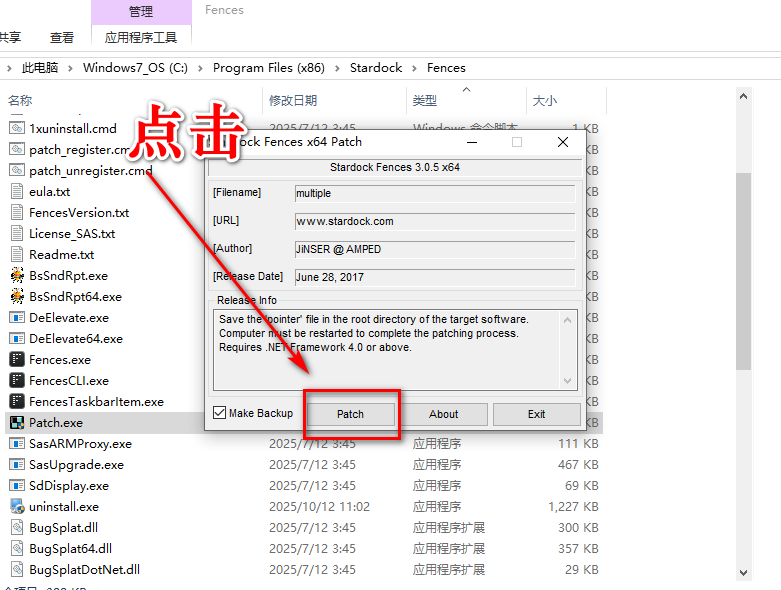This screenshot has height=590, width=781.
Task: Click the Author field JiNSER @ AMPED
Action: coord(435,249)
